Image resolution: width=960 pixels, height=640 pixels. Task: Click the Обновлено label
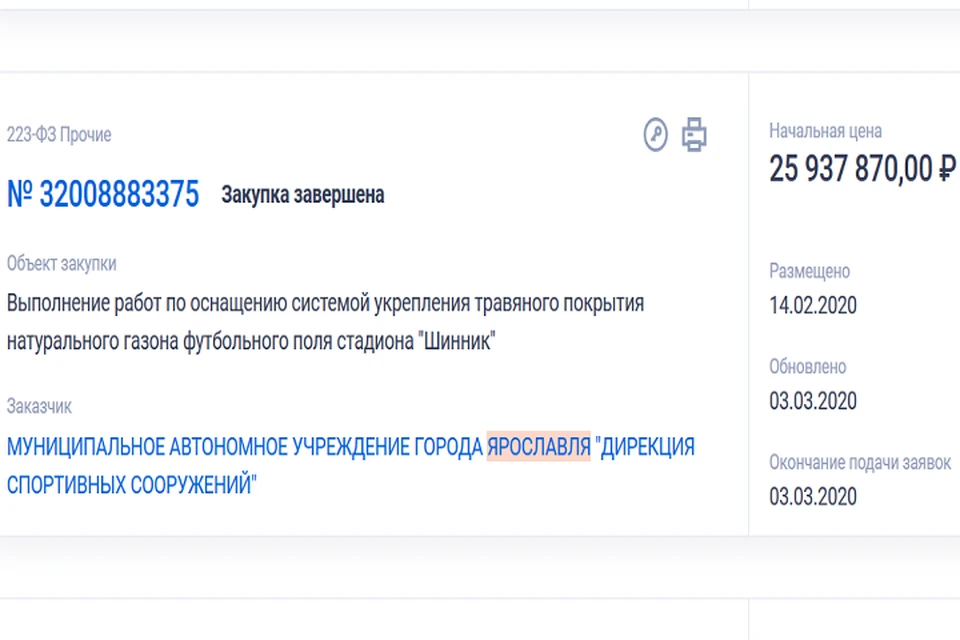(808, 366)
